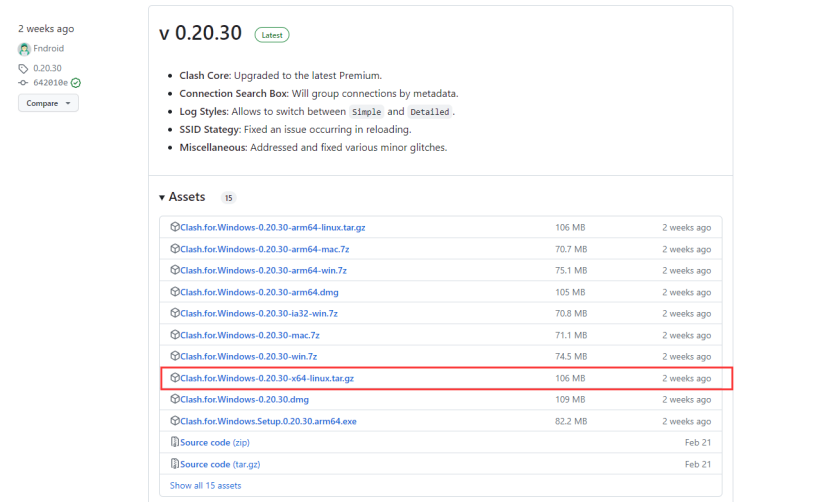
Task: Click Feb 21 date for Source code (tar.gz)
Action: 698,465
